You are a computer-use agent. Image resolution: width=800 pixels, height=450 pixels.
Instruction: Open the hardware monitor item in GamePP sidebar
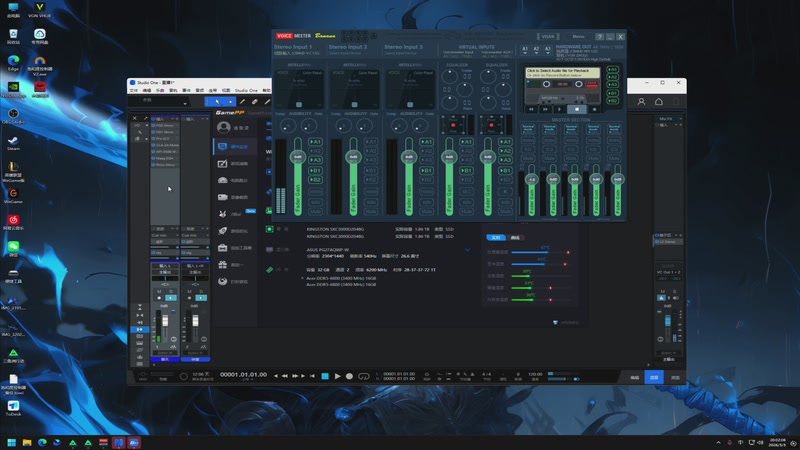(235, 146)
